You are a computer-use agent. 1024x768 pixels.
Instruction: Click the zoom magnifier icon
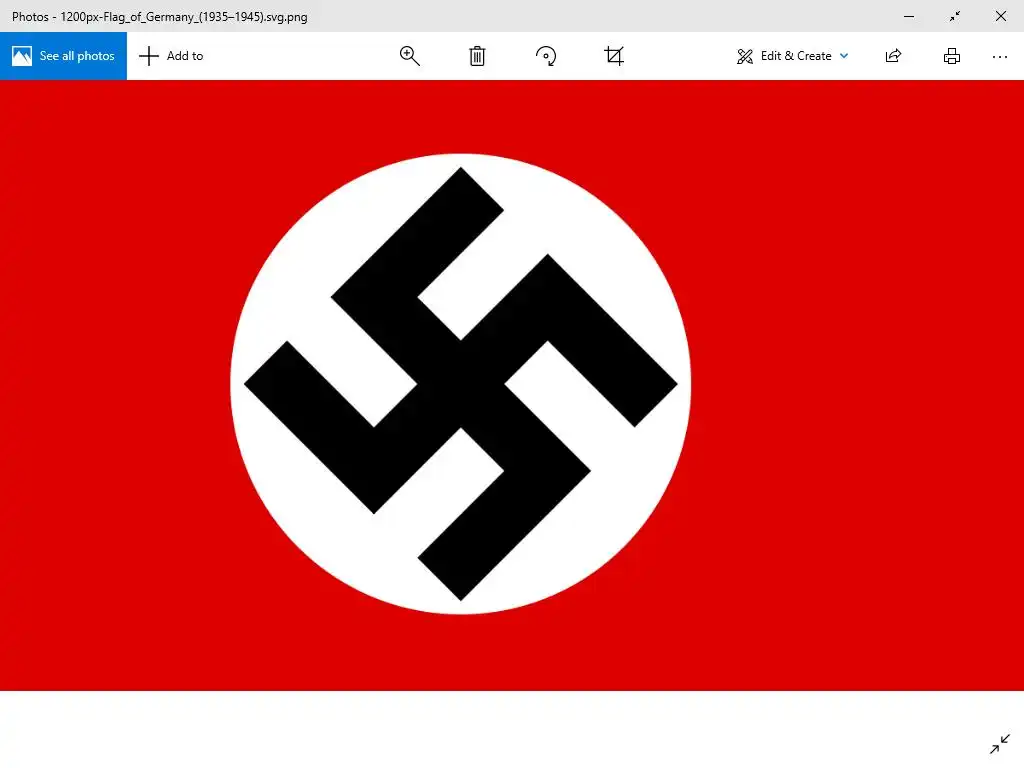tap(409, 56)
